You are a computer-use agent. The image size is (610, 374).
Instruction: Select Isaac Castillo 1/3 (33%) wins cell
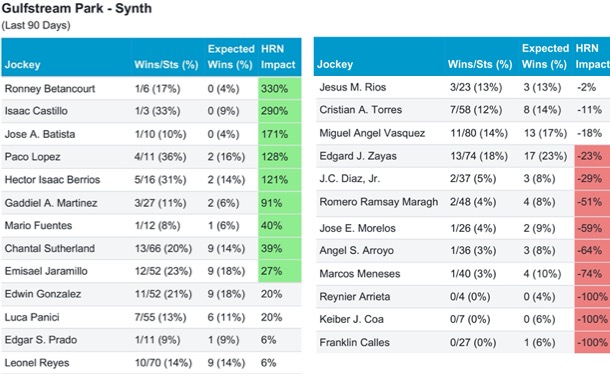[x=157, y=111]
